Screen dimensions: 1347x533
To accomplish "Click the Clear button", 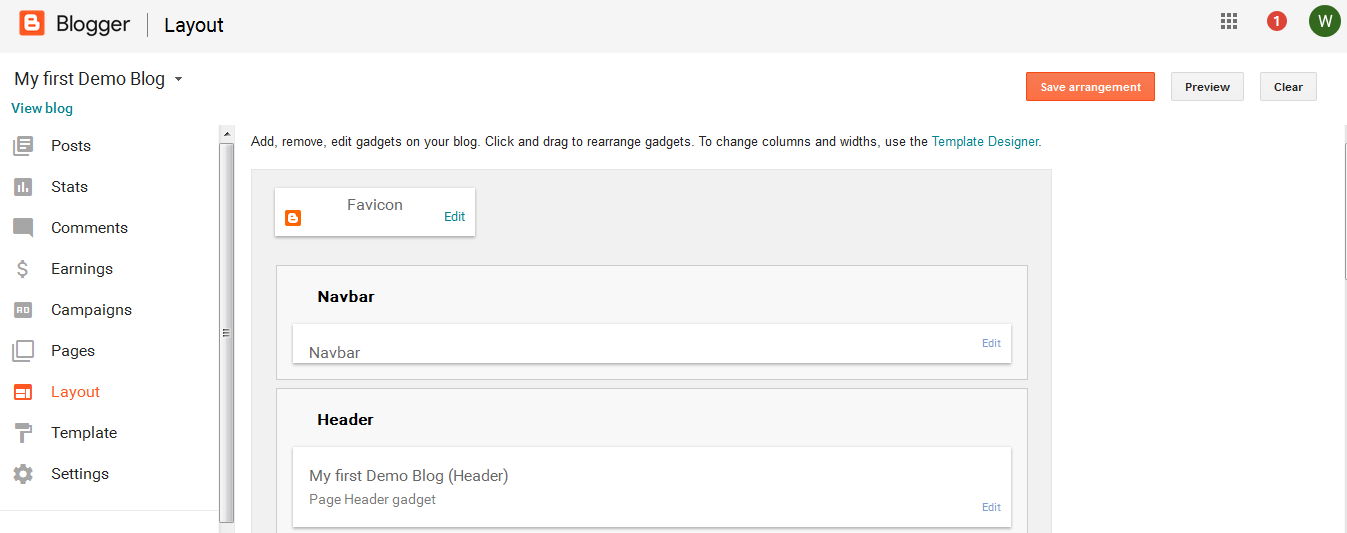I will [1288, 87].
